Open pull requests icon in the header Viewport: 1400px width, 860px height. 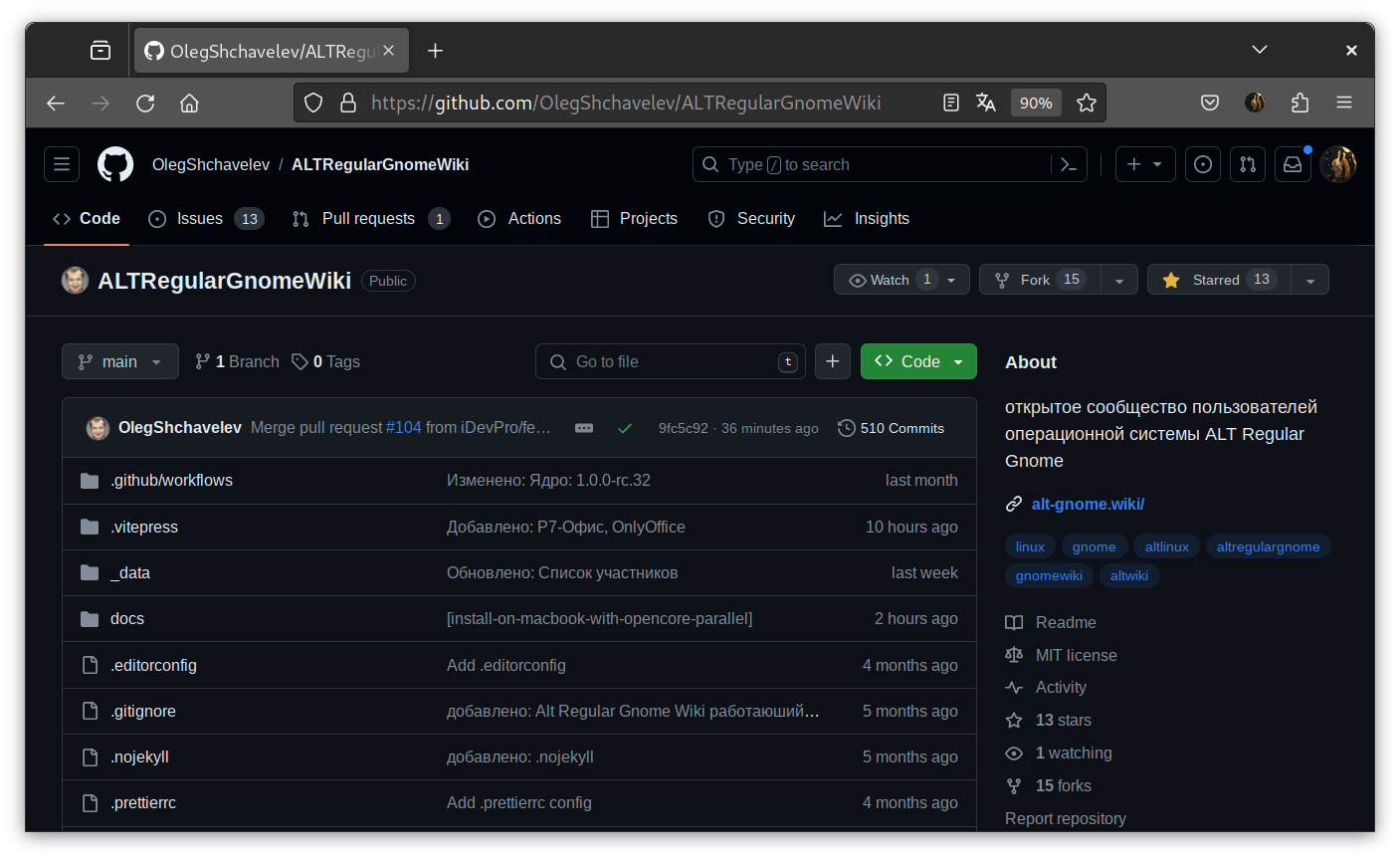tap(1248, 164)
